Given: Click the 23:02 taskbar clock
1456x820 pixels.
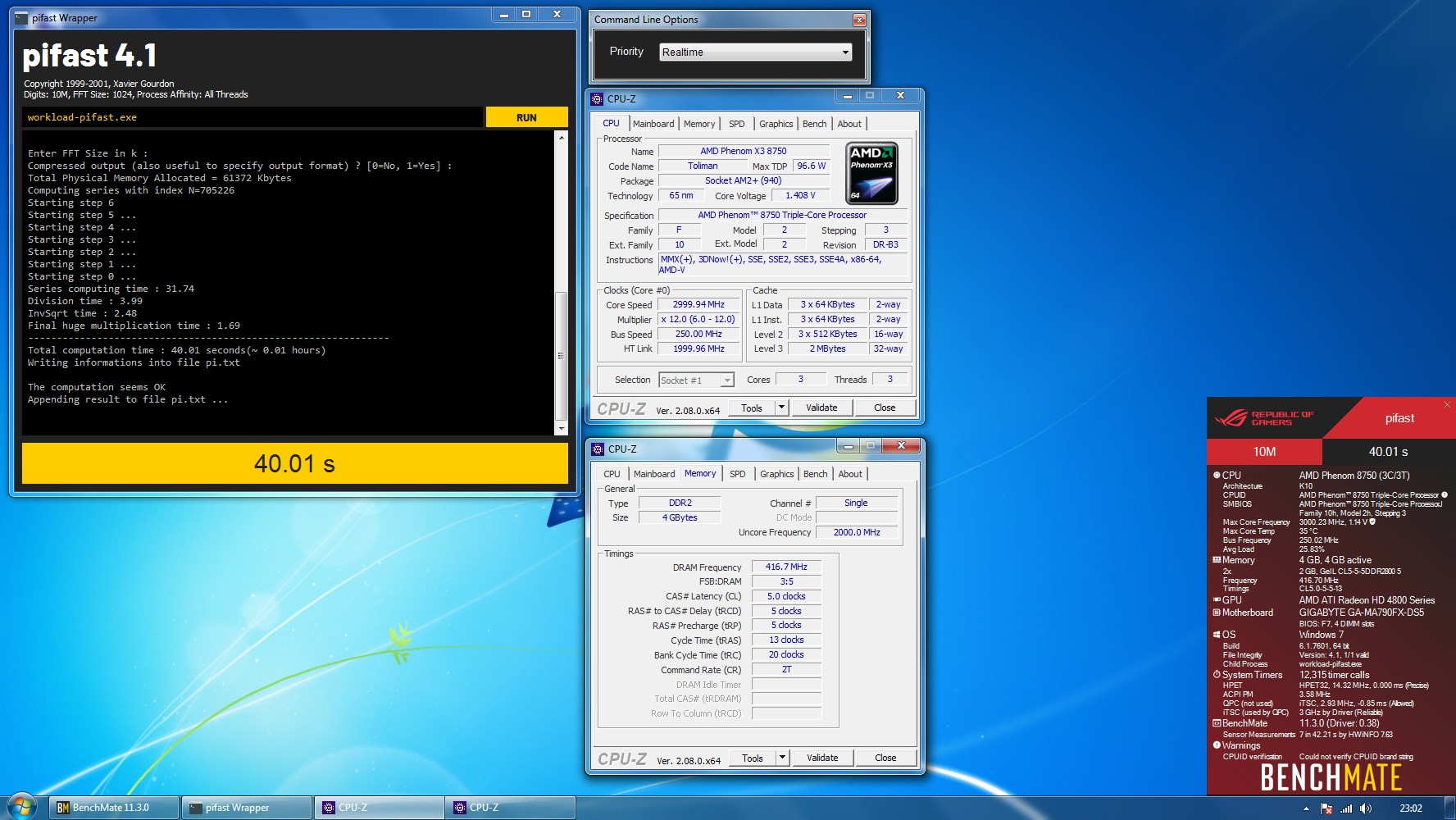Looking at the screenshot, I should (1411, 809).
